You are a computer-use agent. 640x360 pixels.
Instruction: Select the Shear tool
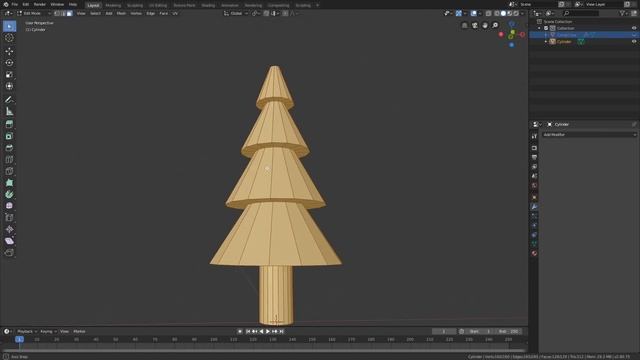click(9, 241)
